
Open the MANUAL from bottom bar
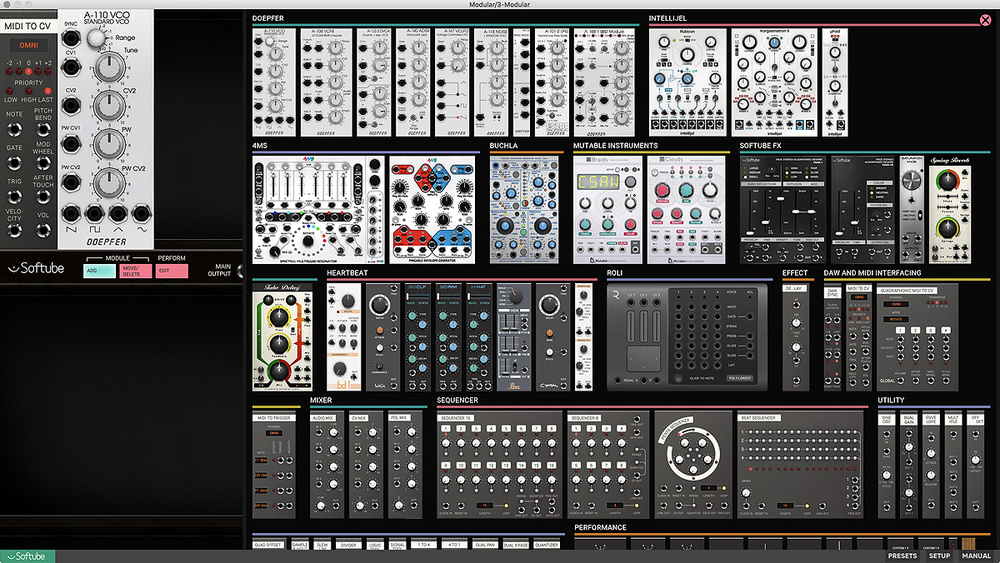(x=976, y=556)
